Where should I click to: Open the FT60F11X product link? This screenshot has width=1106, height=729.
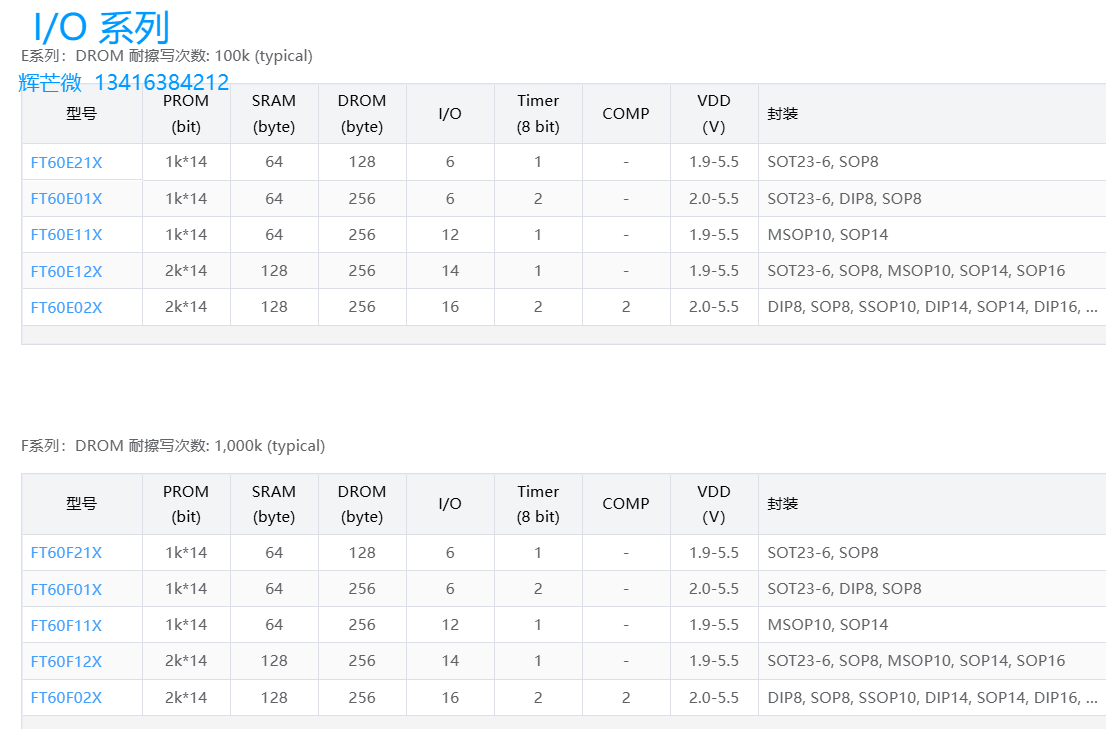click(x=66, y=625)
